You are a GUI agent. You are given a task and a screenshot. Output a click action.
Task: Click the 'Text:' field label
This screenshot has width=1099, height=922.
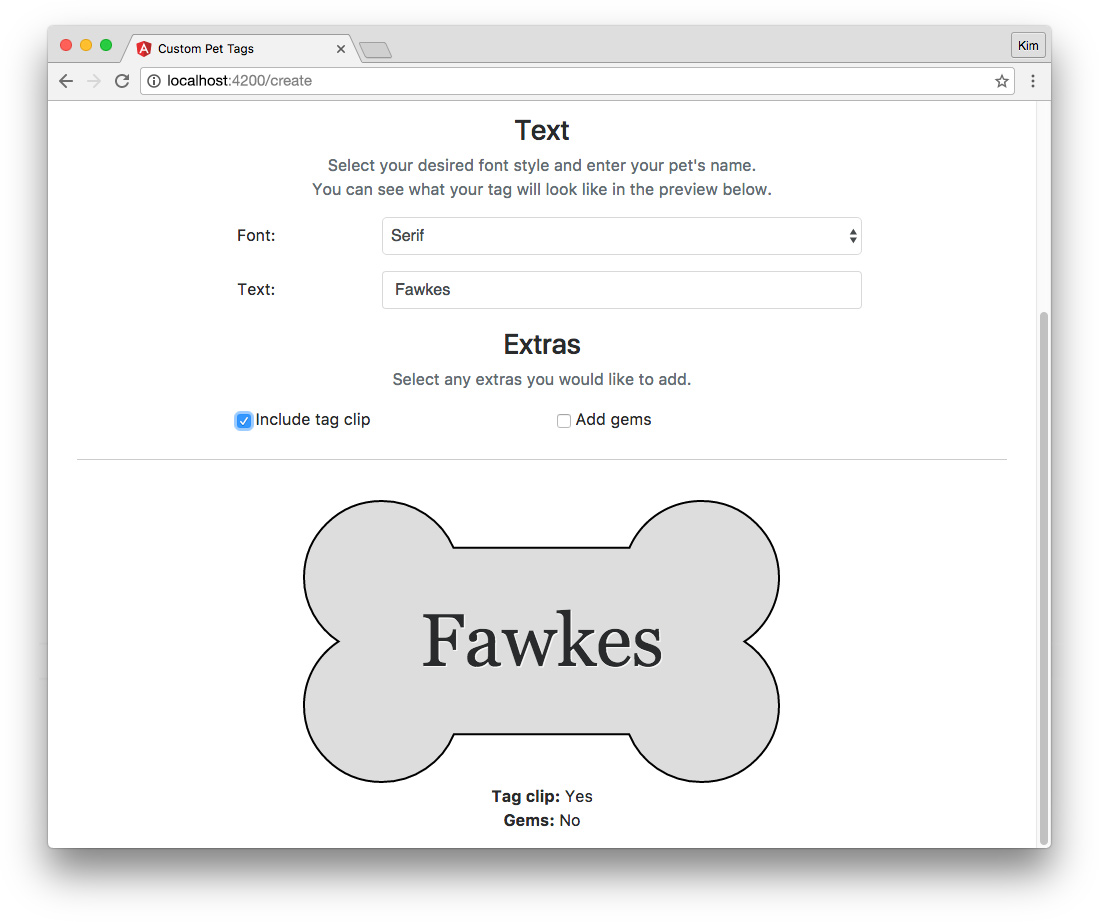[x=256, y=290]
